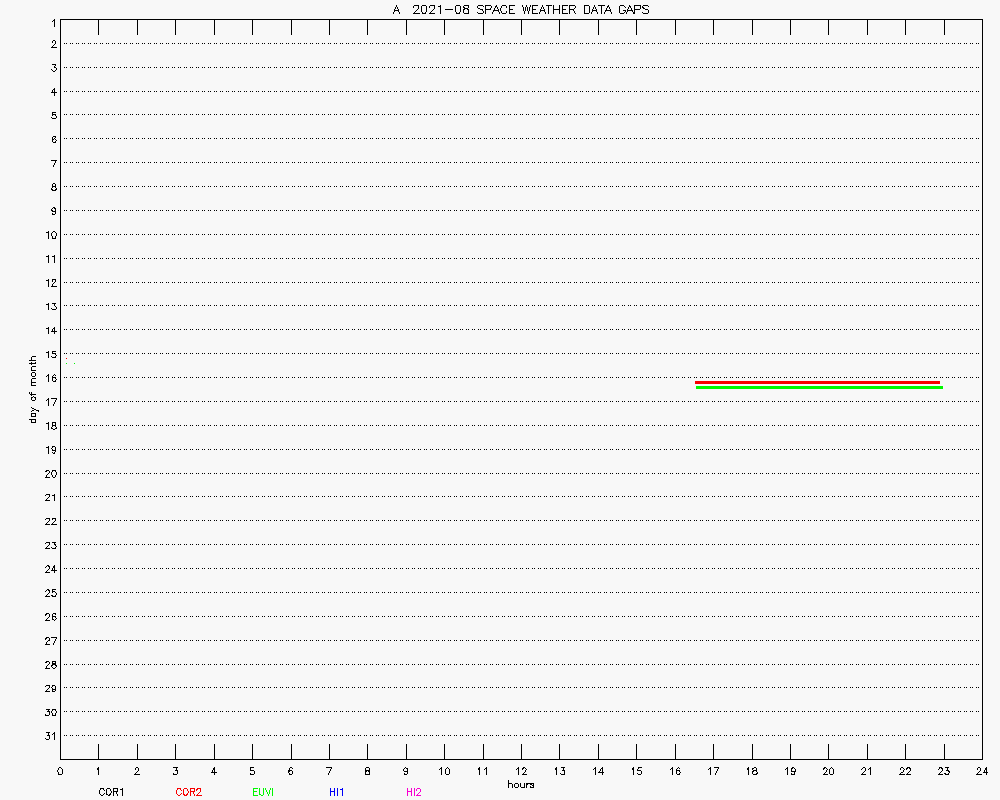Click day 31 on the vertical axis
This screenshot has width=1000, height=800.
pos(50,736)
